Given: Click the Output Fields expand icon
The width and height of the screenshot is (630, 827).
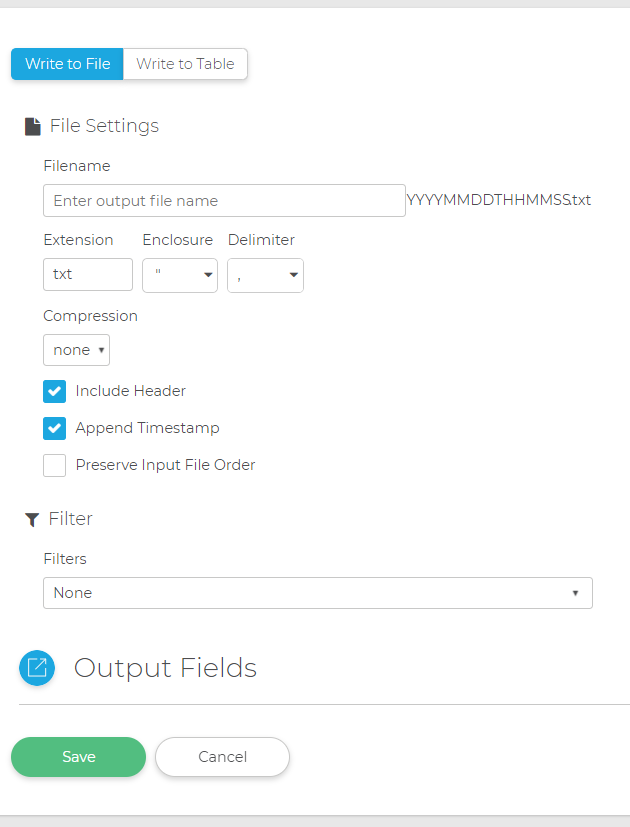Looking at the screenshot, I should (x=37, y=668).
